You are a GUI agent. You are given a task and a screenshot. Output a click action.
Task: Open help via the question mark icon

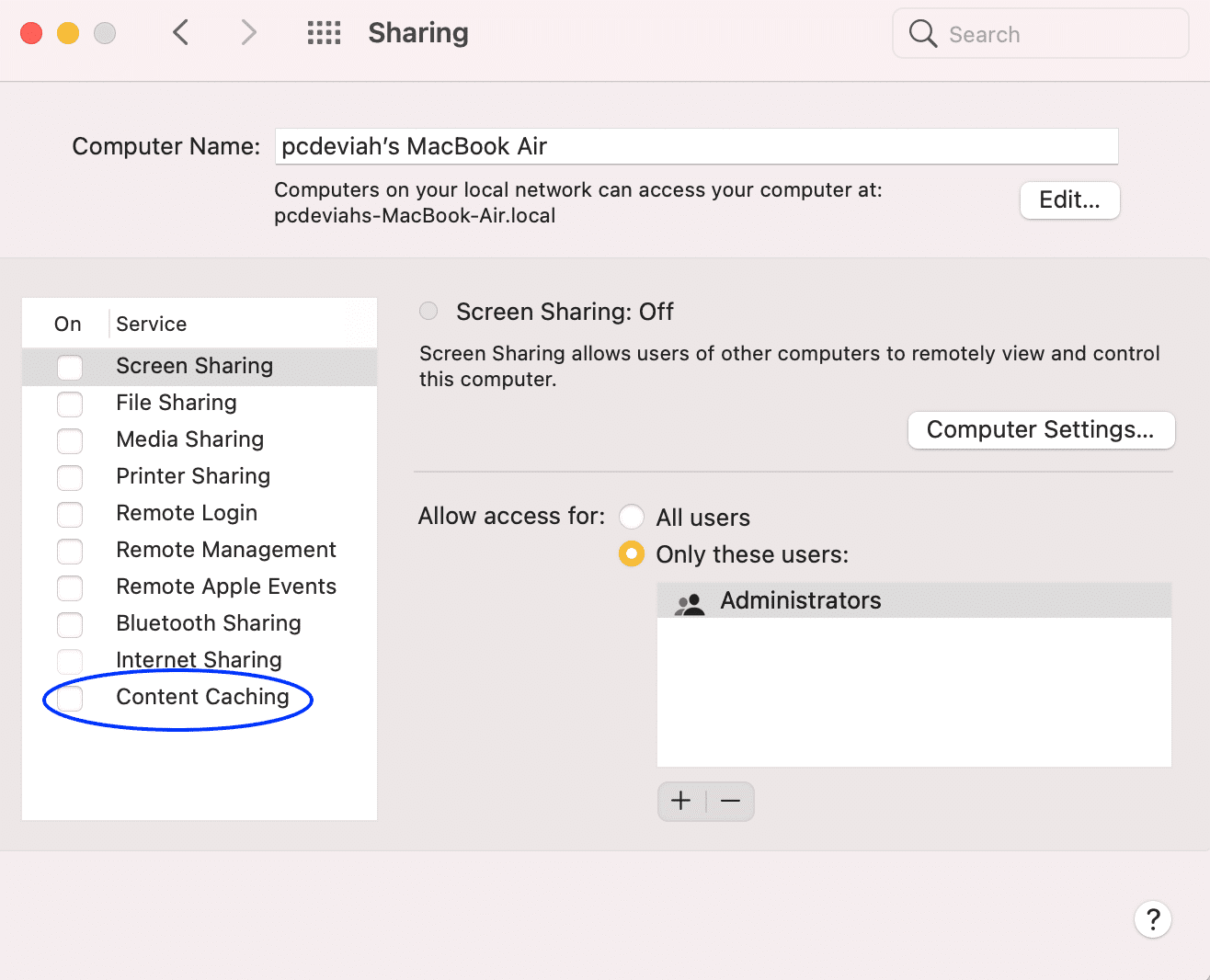(x=1153, y=919)
